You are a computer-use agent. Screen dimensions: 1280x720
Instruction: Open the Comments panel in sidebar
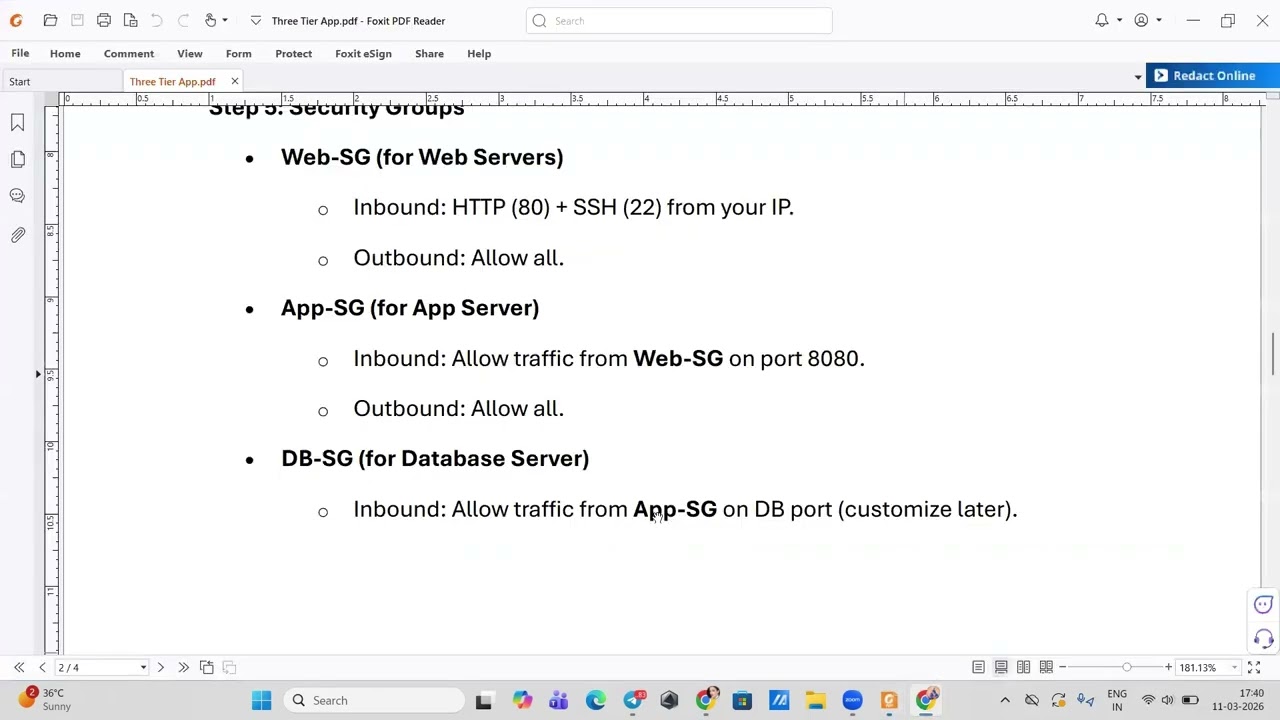[x=17, y=196]
